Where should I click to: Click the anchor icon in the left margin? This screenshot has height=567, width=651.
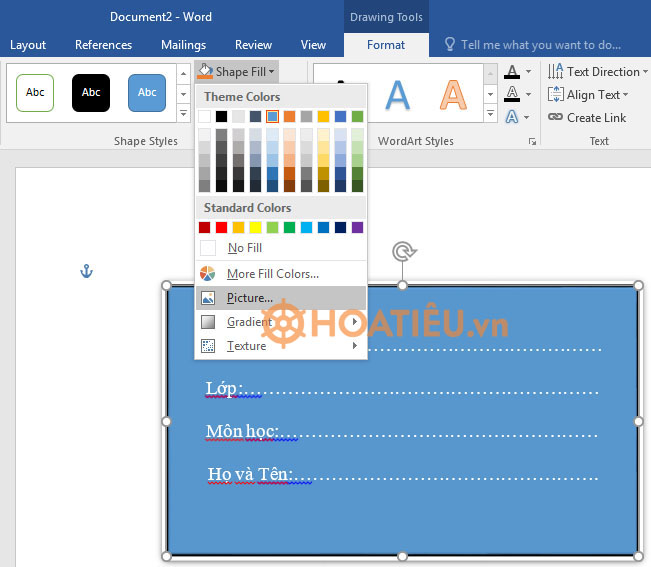click(x=86, y=272)
